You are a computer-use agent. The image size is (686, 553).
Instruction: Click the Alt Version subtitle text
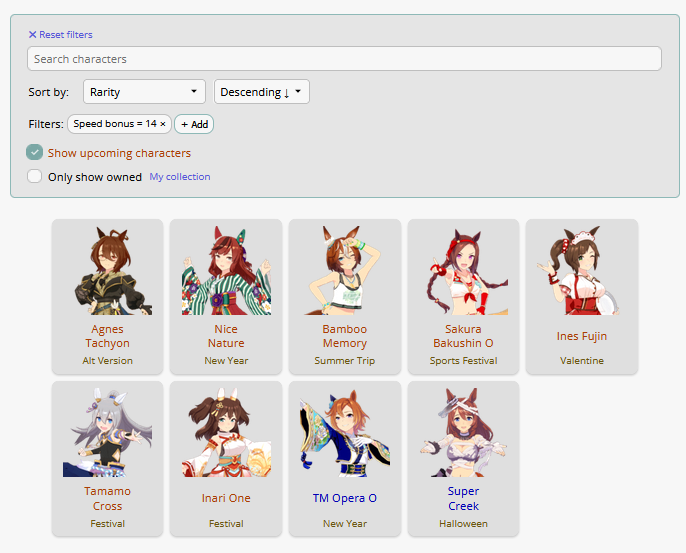108,360
